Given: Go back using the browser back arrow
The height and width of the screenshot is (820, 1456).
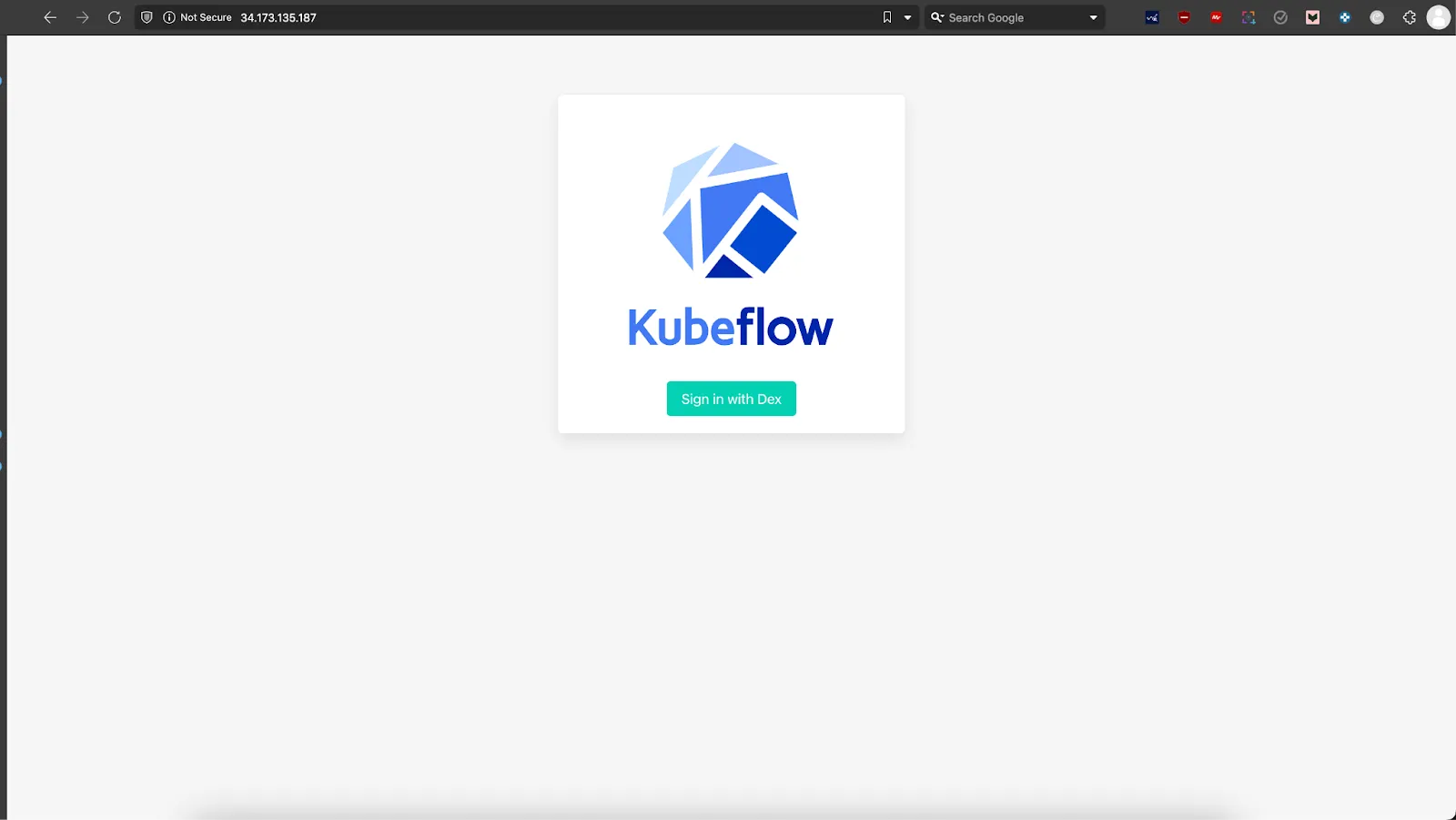Looking at the screenshot, I should (x=50, y=17).
